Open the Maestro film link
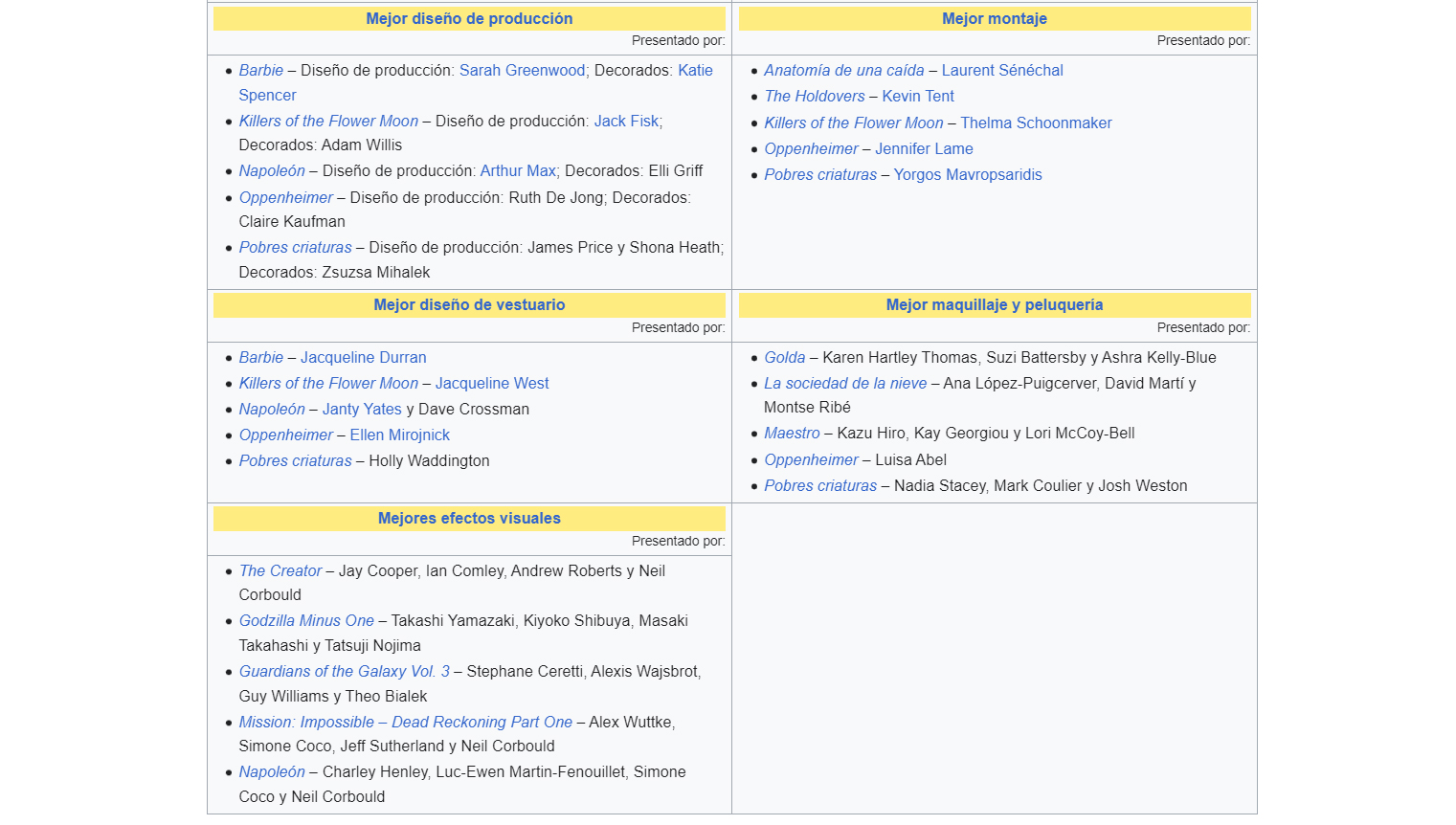Viewport: 1456px width, 825px height. pos(792,433)
